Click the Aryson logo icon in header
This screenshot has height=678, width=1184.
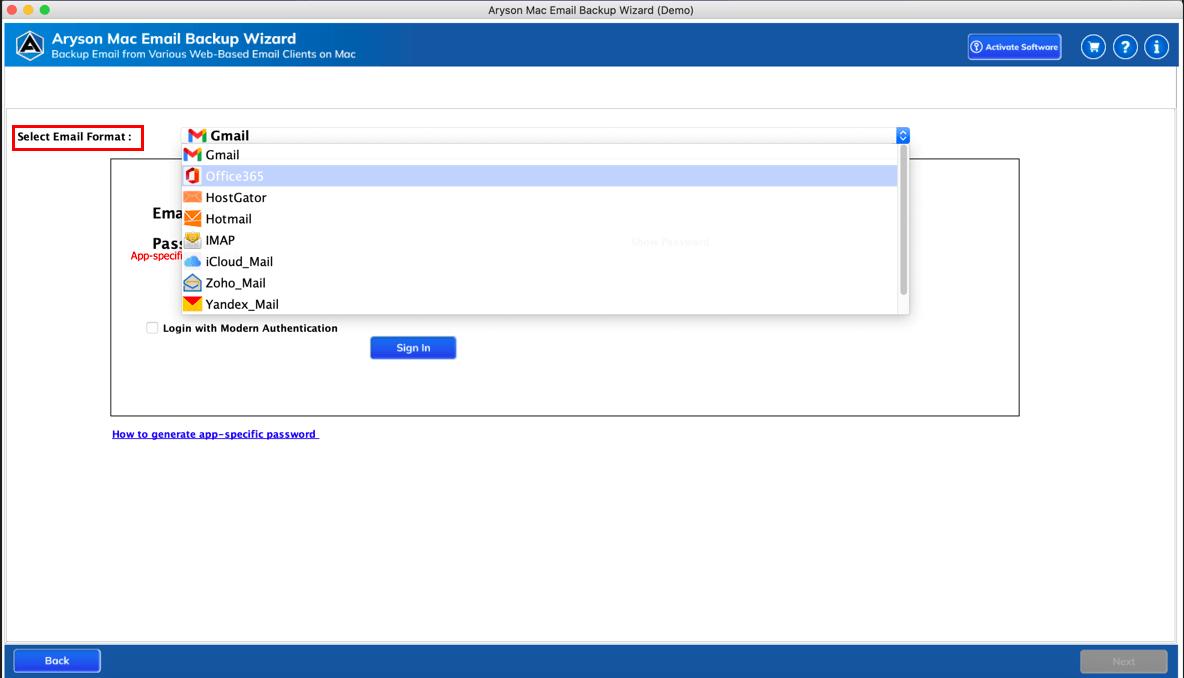29,45
